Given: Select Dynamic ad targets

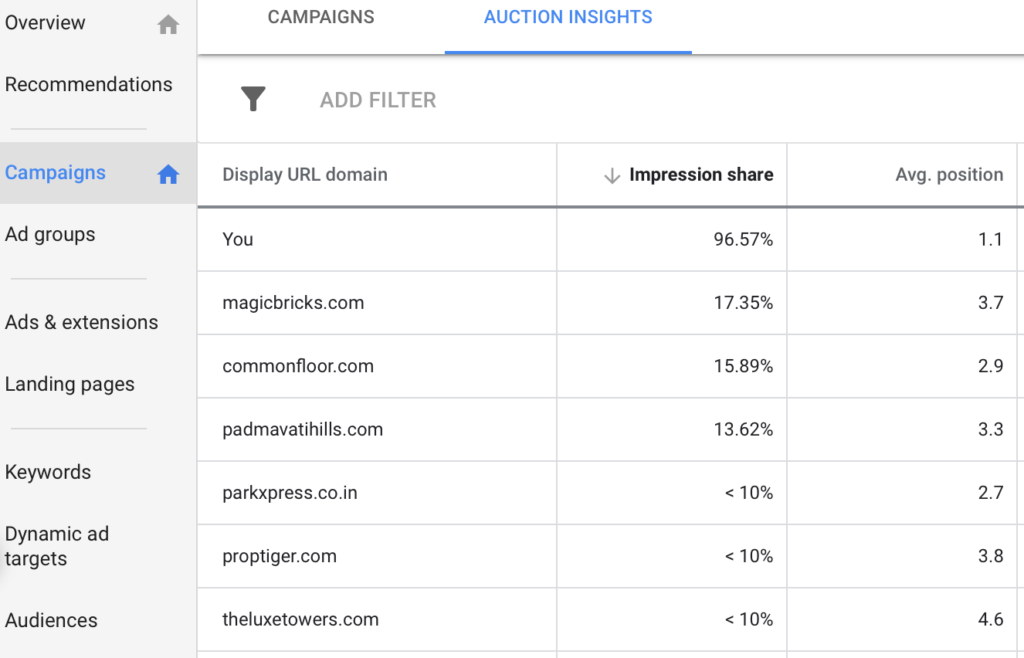Looking at the screenshot, I should click(57, 546).
